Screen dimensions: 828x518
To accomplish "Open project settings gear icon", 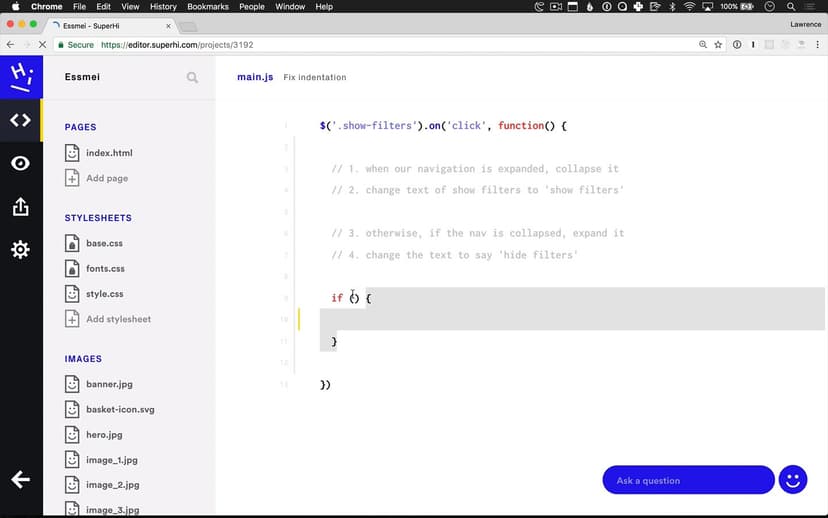I will click(20, 250).
